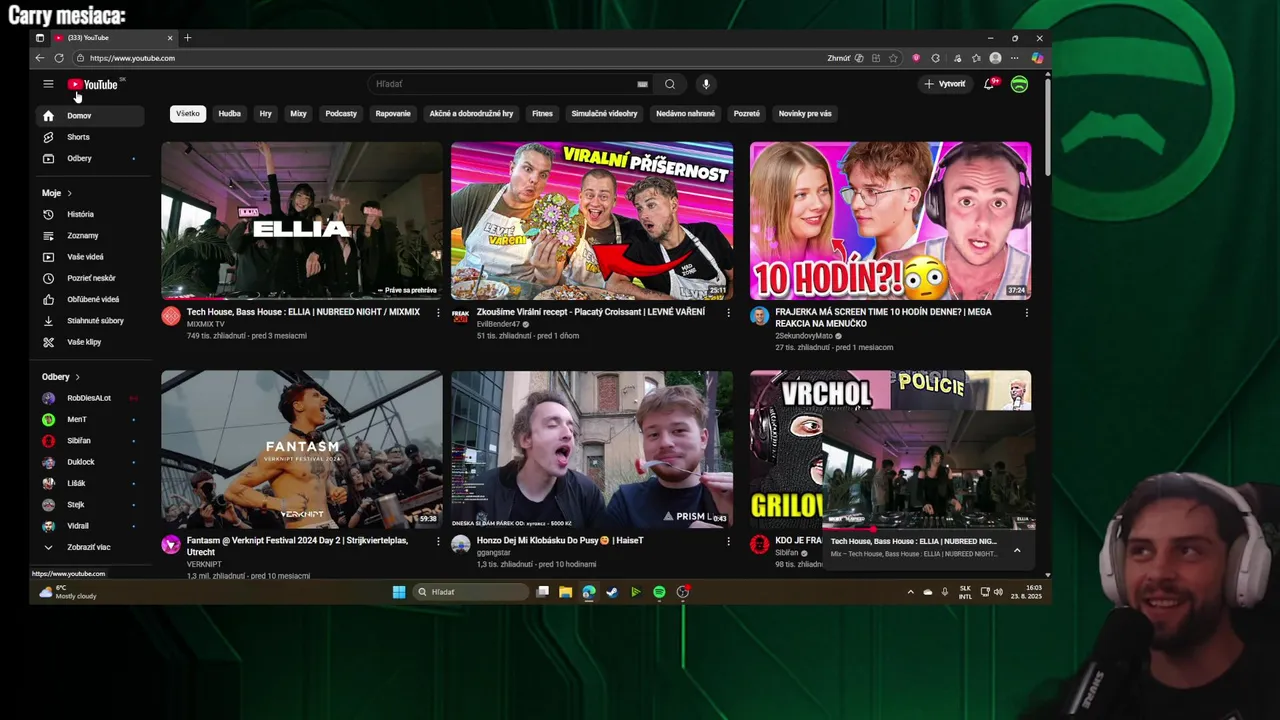Select the Hudba filter chip
Image resolution: width=1280 pixels, height=720 pixels.
(230, 113)
